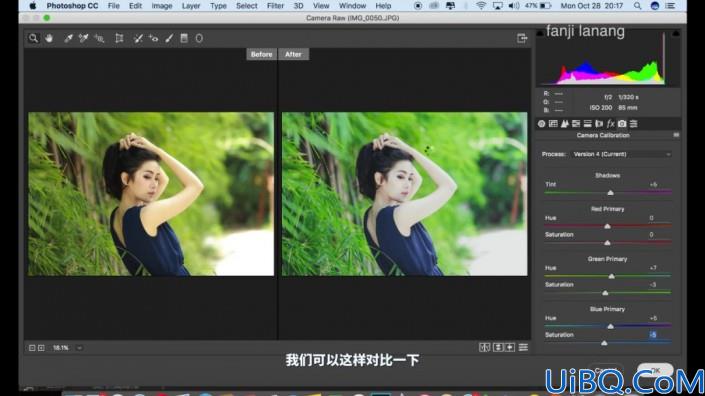The image size is (705, 396).
Task: Open the Camera Calibration camera tab
Action: tap(622, 124)
